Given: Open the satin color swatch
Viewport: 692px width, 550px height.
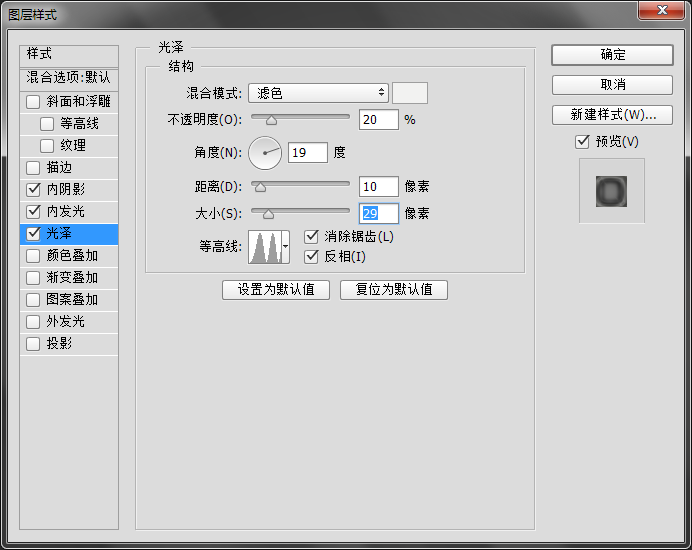Looking at the screenshot, I should (410, 93).
